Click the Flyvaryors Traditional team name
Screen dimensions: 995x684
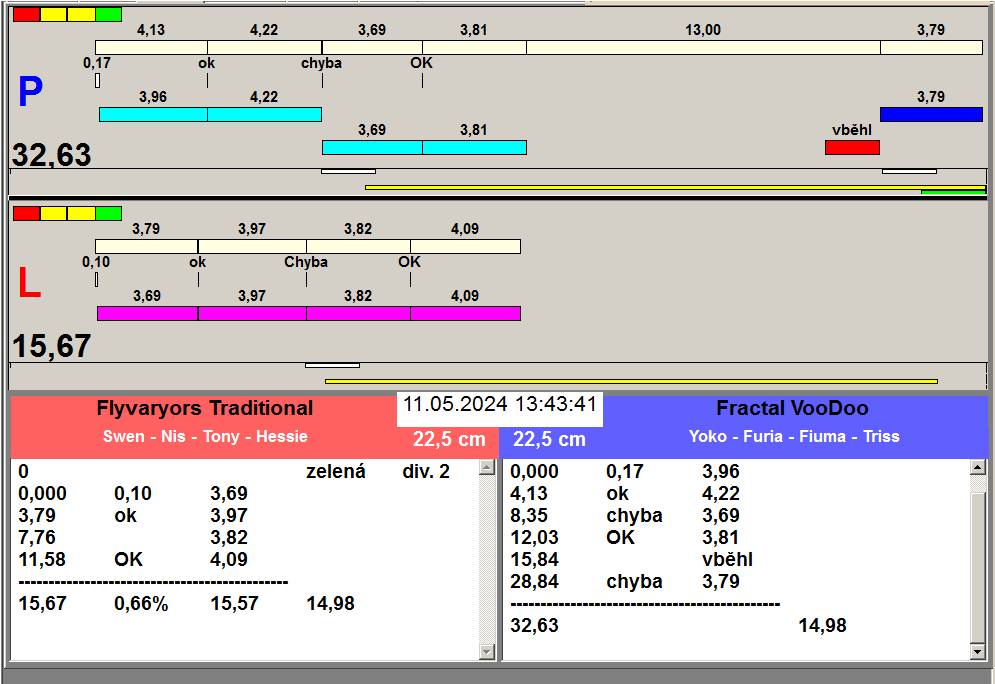(204, 408)
